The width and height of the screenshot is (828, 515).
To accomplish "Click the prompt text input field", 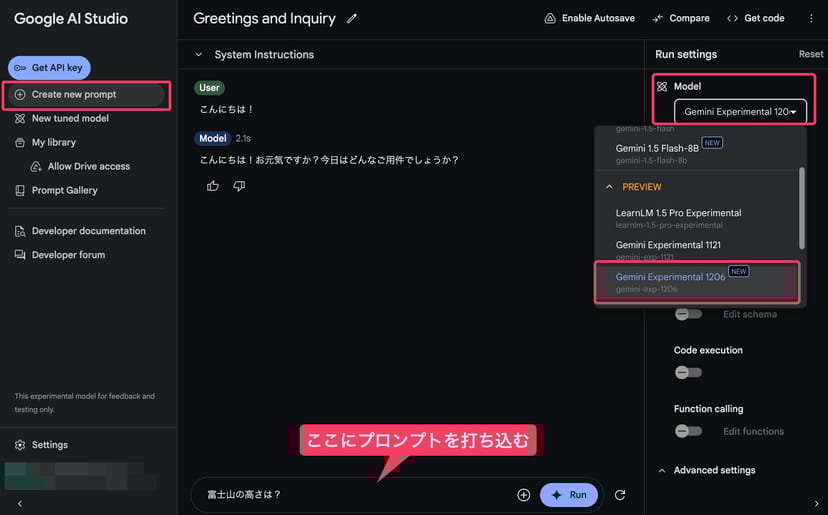I will click(x=350, y=495).
